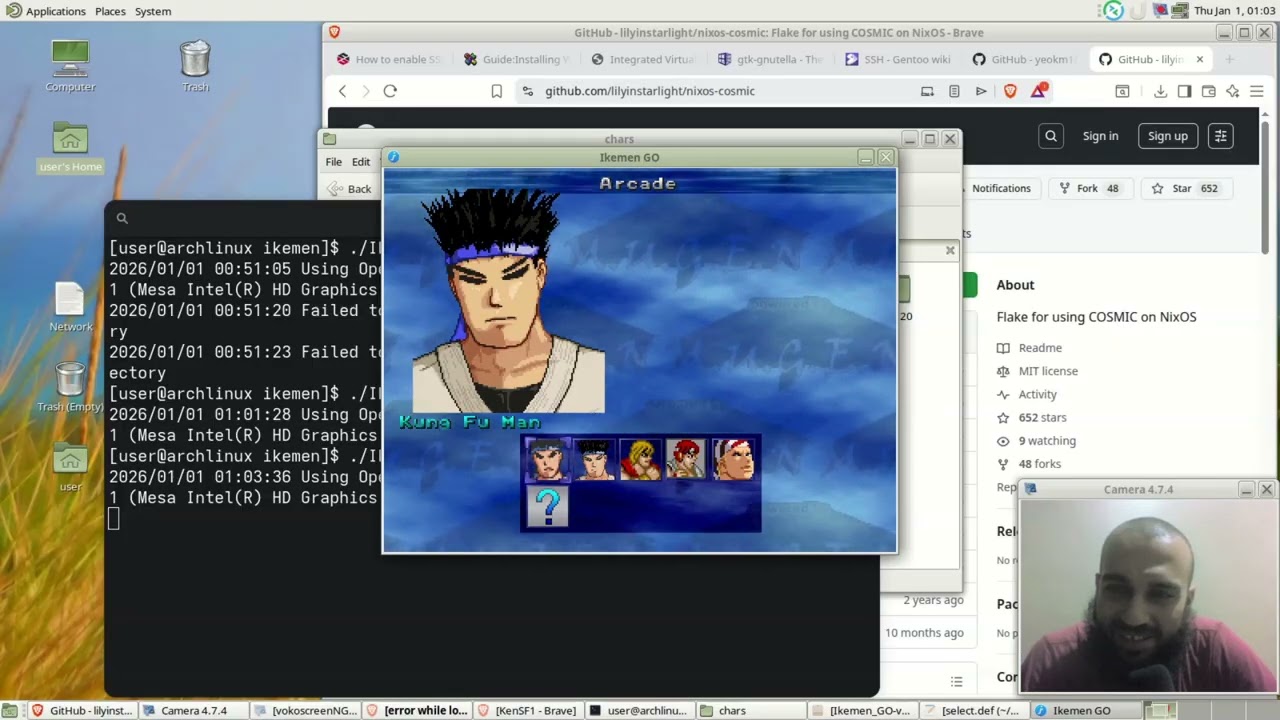Switch to 'Integrated Virtua' browser tab

tap(643, 59)
